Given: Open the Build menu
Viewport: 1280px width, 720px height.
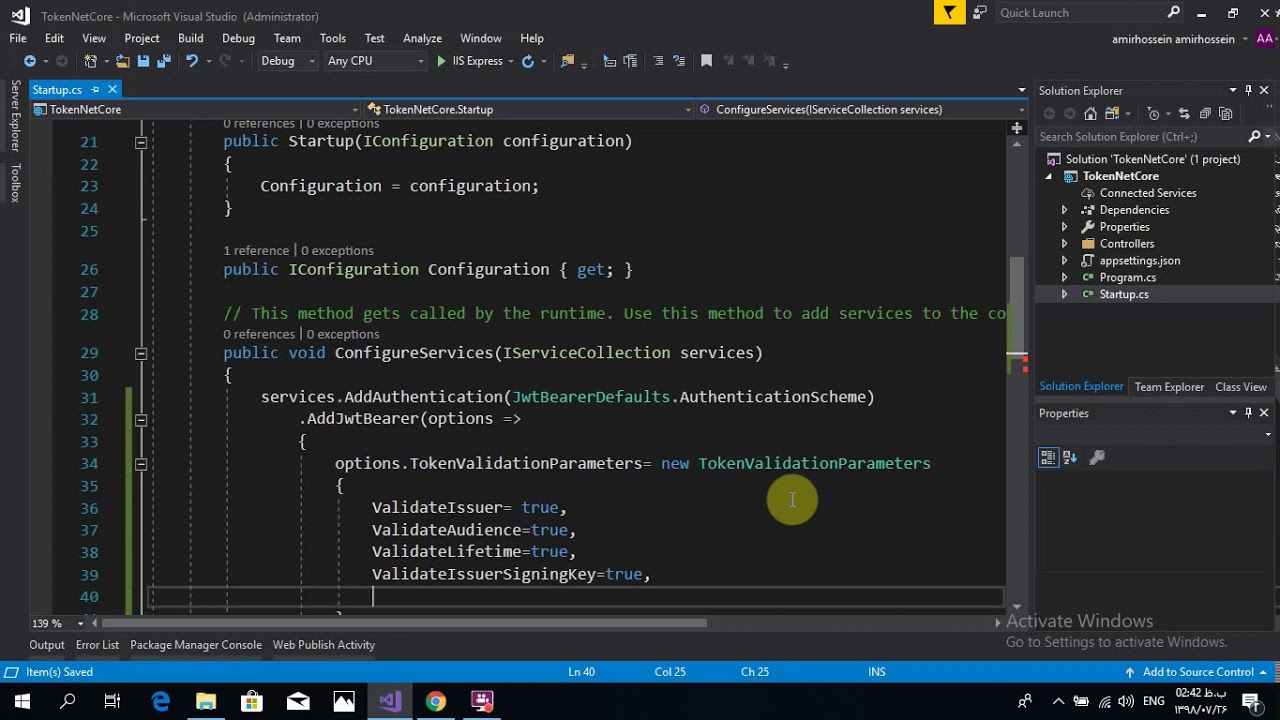Looking at the screenshot, I should pyautogui.click(x=190, y=38).
